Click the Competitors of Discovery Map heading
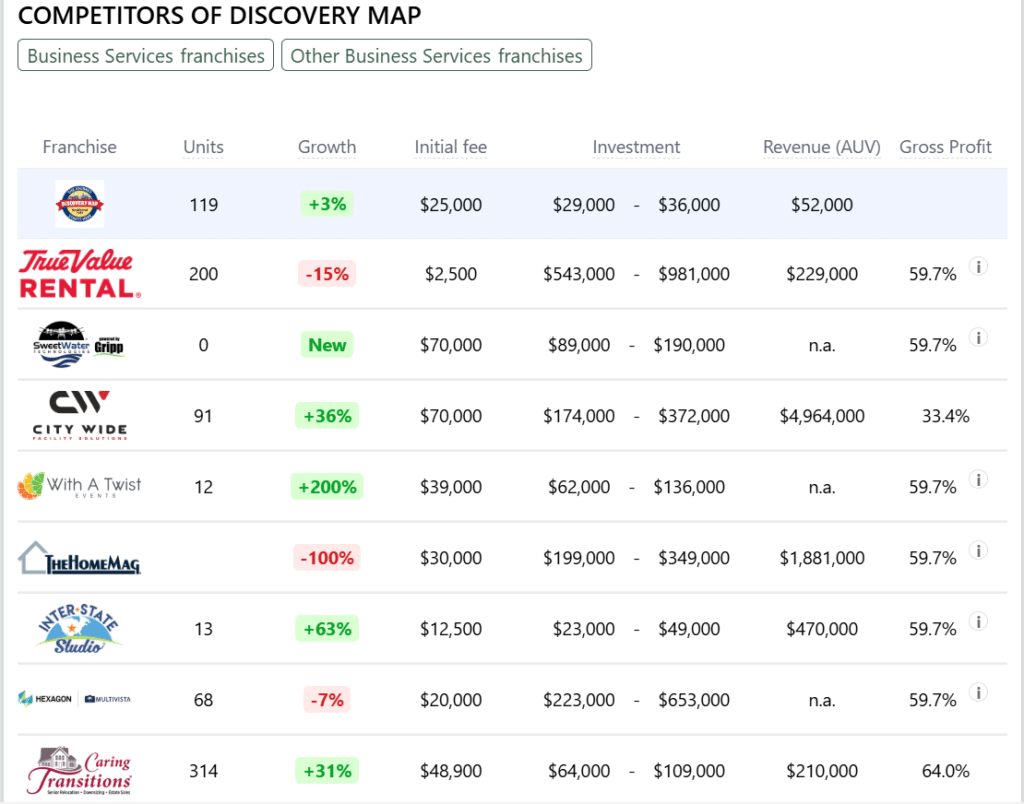This screenshot has width=1024, height=804. (219, 15)
